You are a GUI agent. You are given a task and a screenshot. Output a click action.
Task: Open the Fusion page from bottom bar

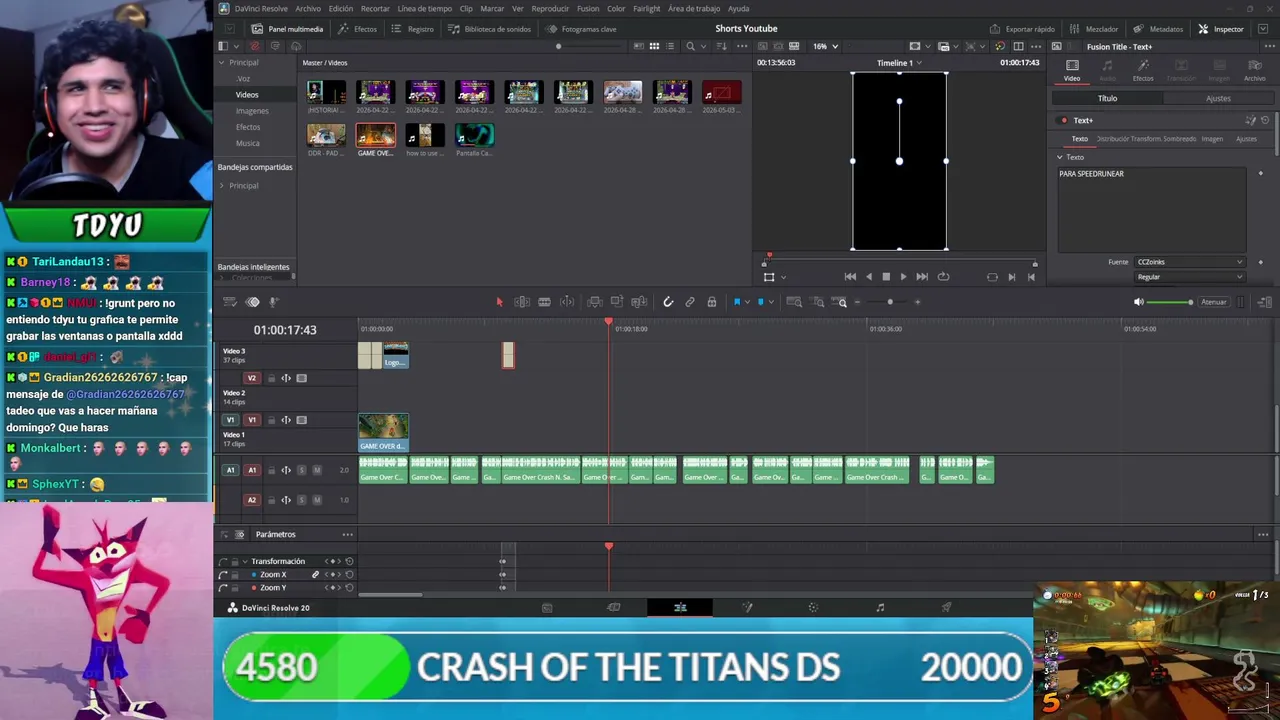747,607
